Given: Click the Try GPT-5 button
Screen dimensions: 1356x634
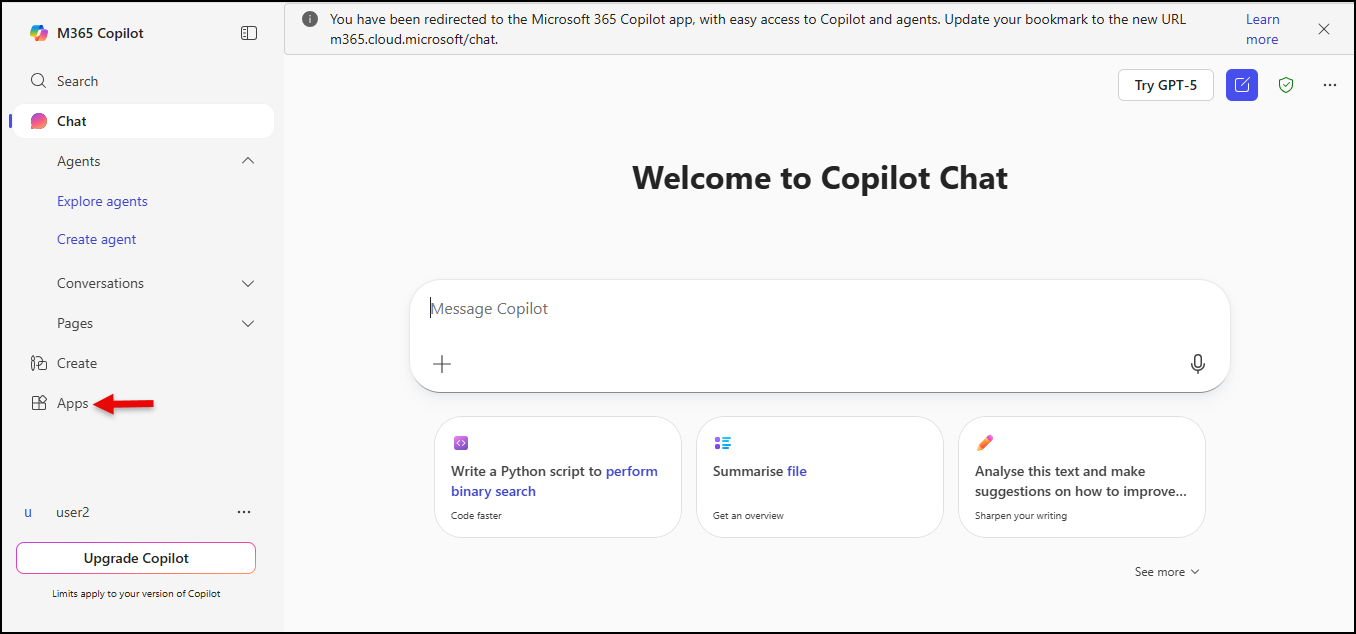Looking at the screenshot, I should (x=1166, y=85).
